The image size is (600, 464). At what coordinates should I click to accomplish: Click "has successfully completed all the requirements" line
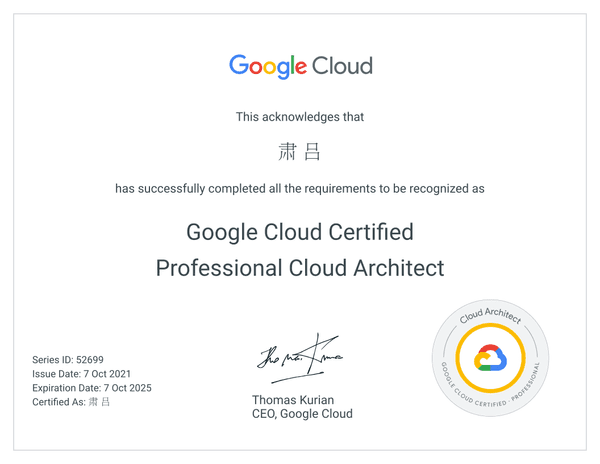tap(300, 189)
